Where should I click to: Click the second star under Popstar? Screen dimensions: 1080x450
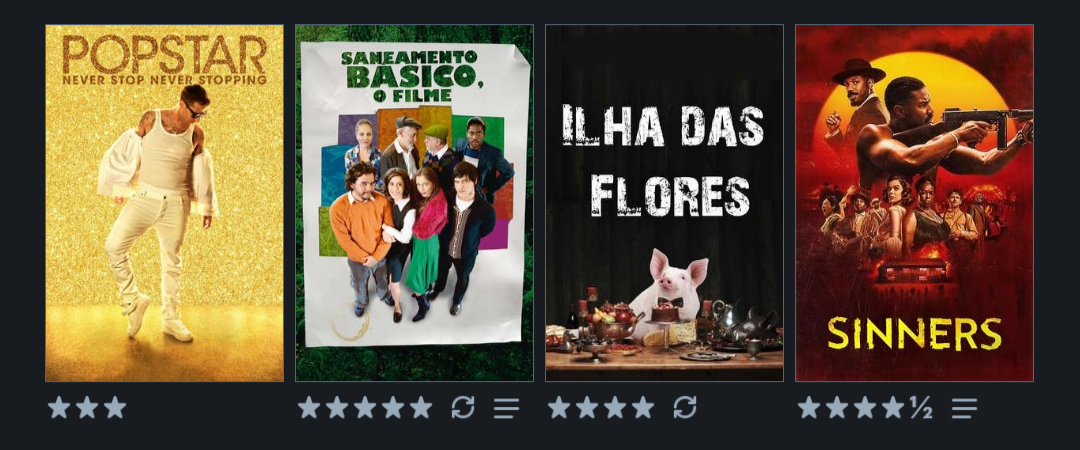click(x=87, y=407)
